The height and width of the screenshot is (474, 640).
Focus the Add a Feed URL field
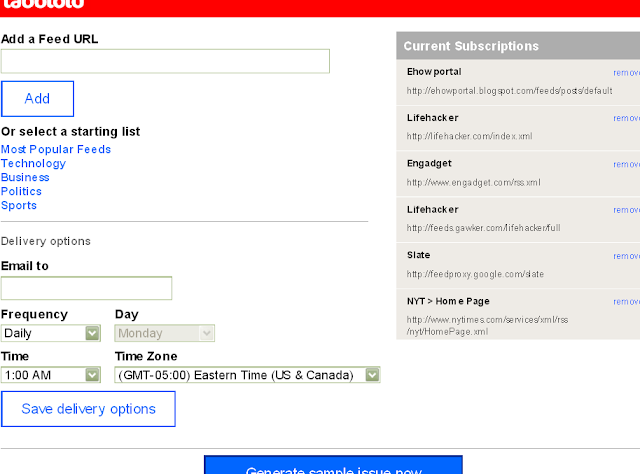pos(165,61)
